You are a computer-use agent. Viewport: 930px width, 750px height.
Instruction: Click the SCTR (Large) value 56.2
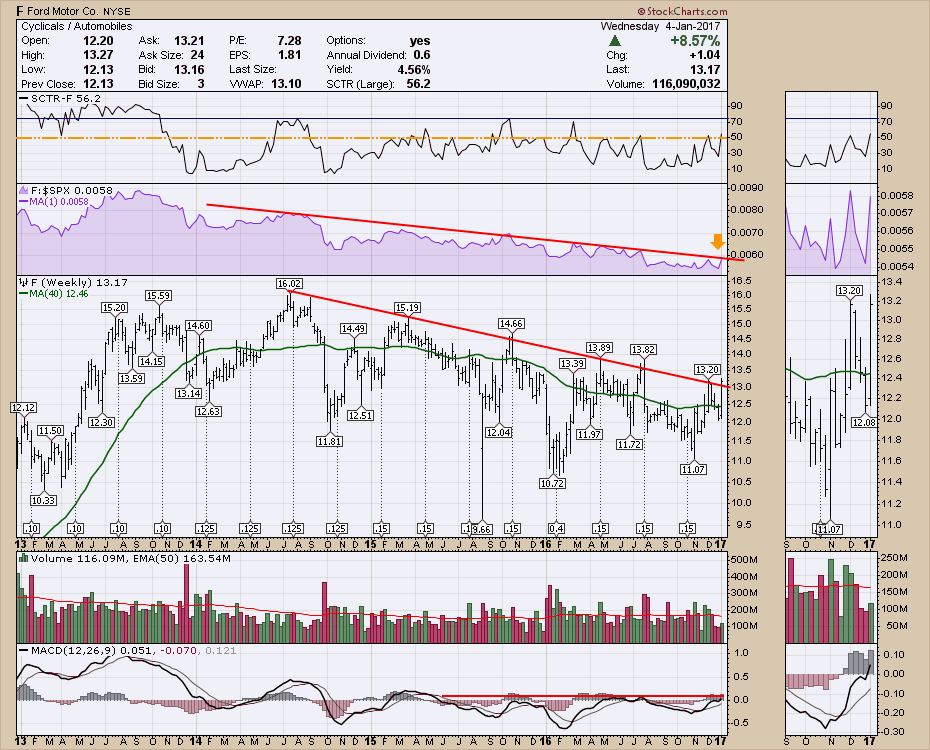click(x=418, y=84)
